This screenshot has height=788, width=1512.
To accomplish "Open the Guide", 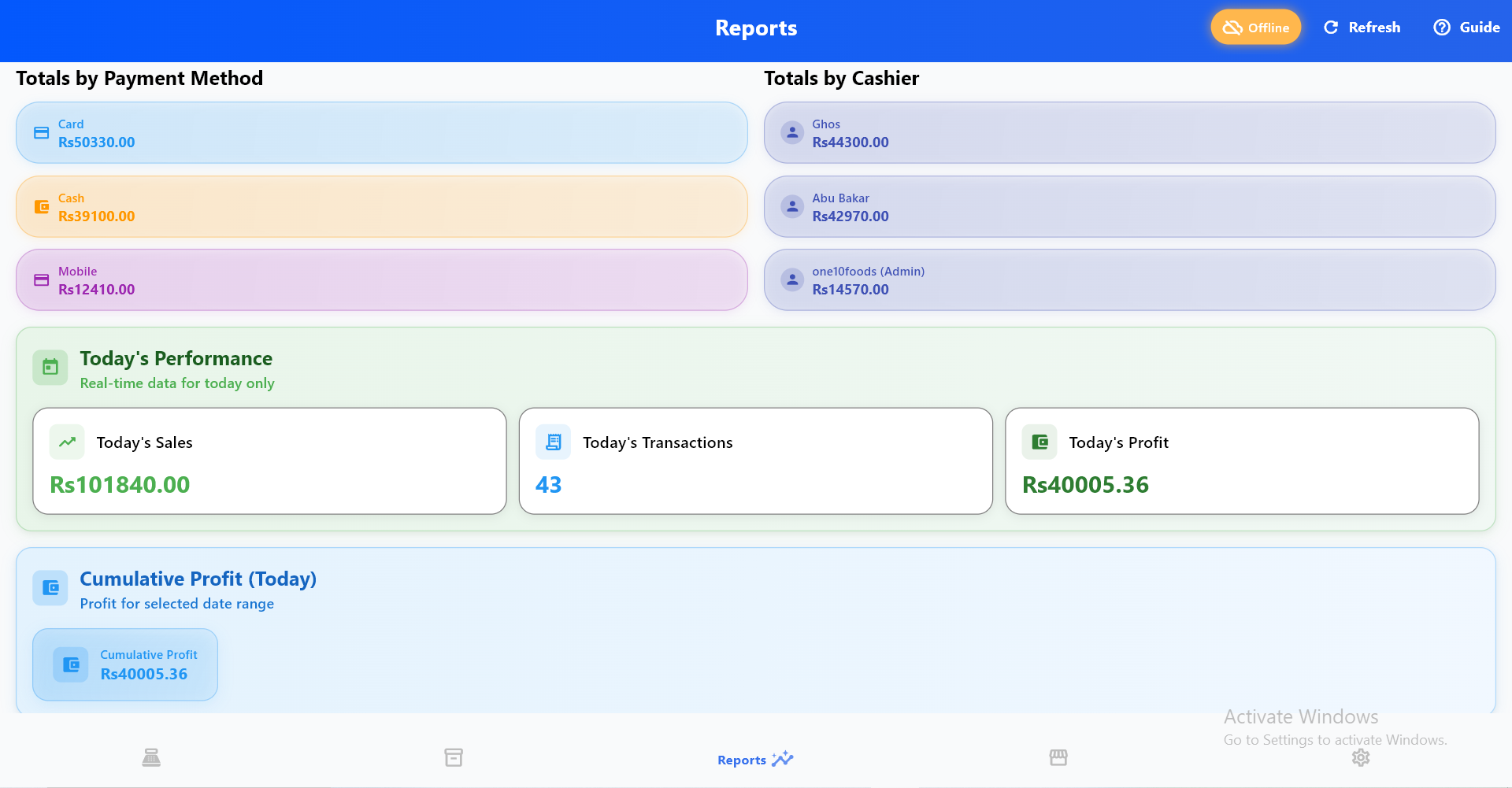I will pos(1466,27).
